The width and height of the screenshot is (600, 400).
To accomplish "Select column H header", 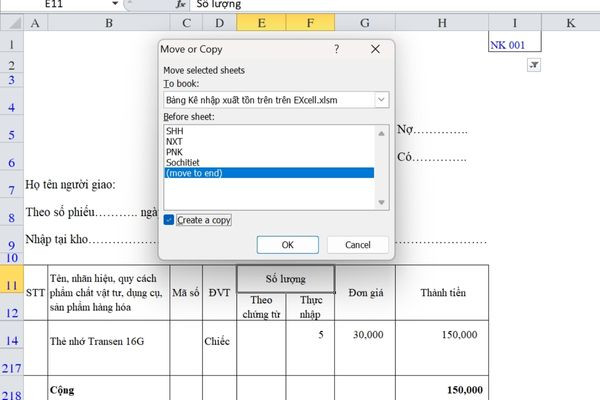I will (x=442, y=23).
